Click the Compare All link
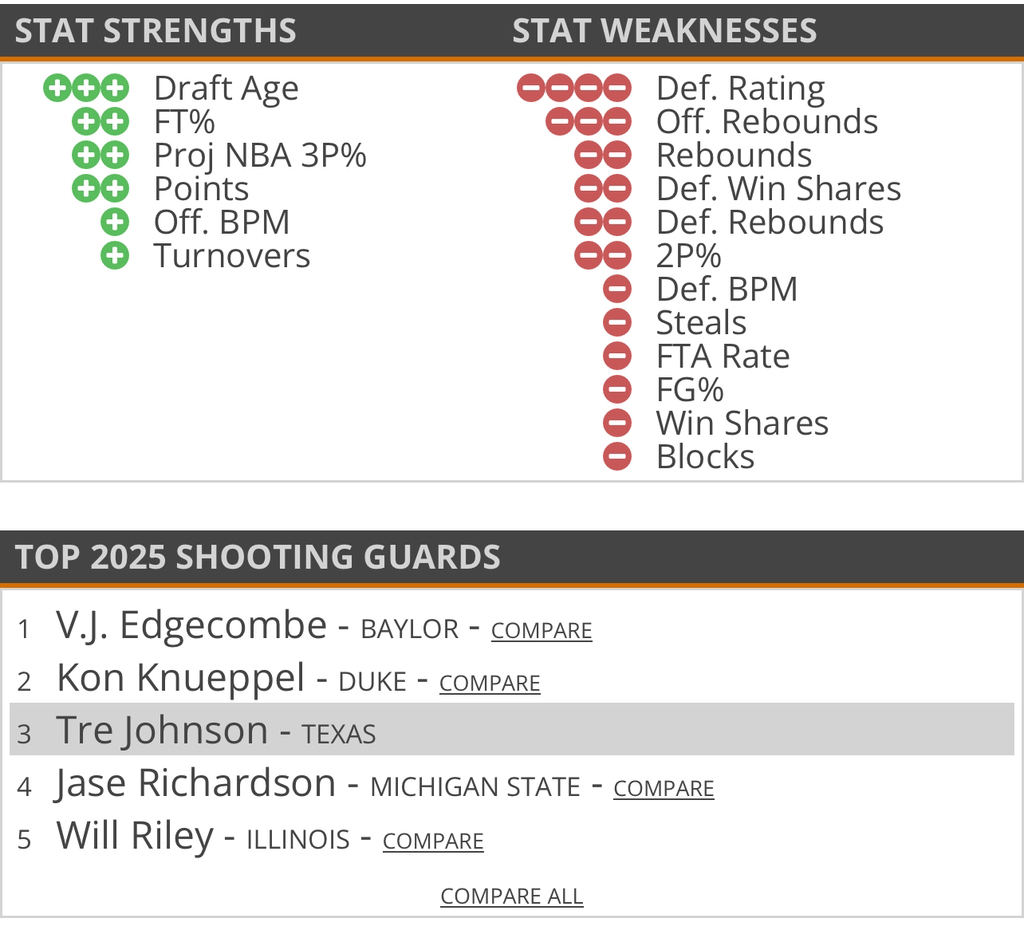 [x=511, y=896]
